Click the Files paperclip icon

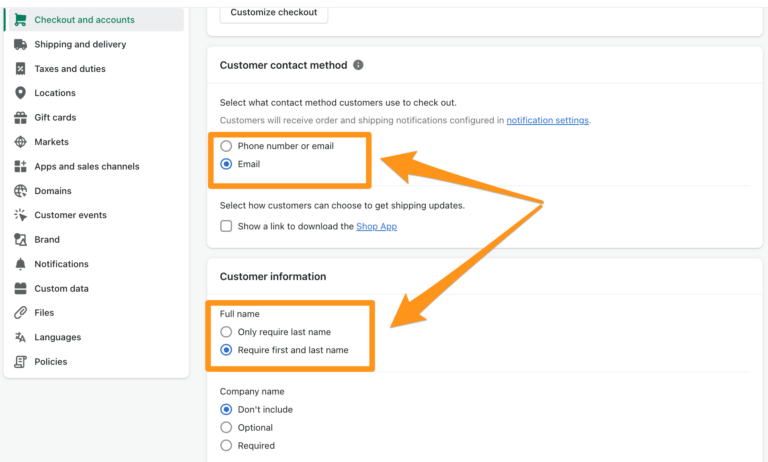click(x=20, y=312)
